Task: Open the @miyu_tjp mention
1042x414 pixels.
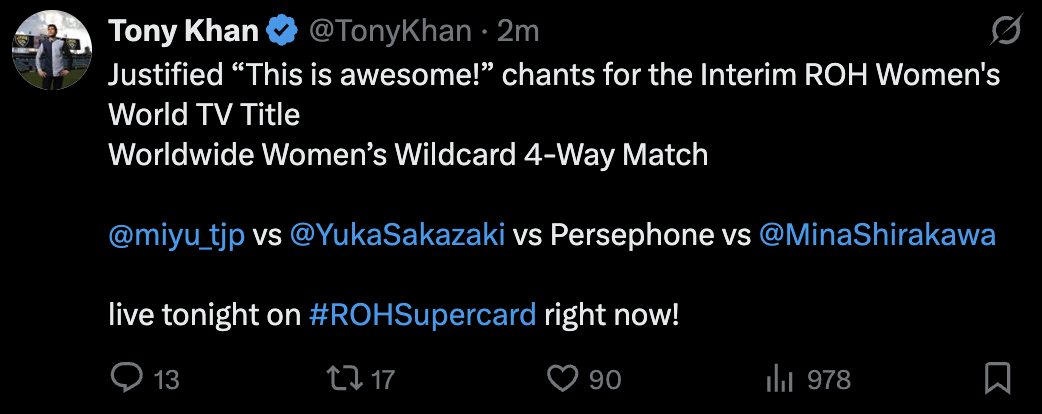Action: coord(176,236)
